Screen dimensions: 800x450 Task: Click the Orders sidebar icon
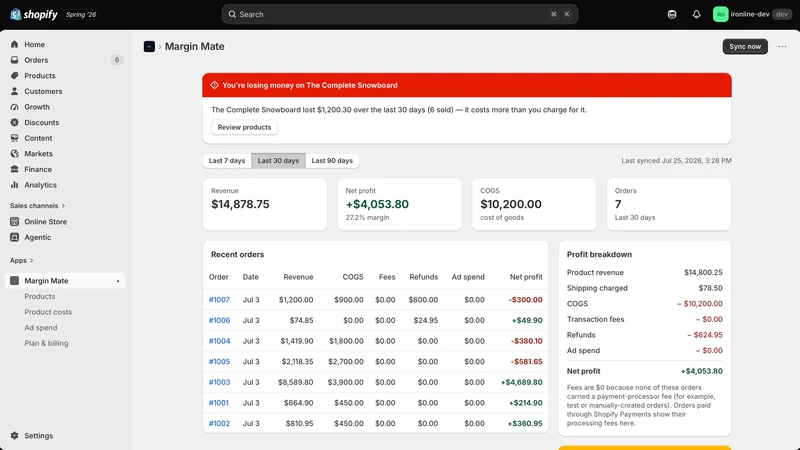click(x=14, y=60)
